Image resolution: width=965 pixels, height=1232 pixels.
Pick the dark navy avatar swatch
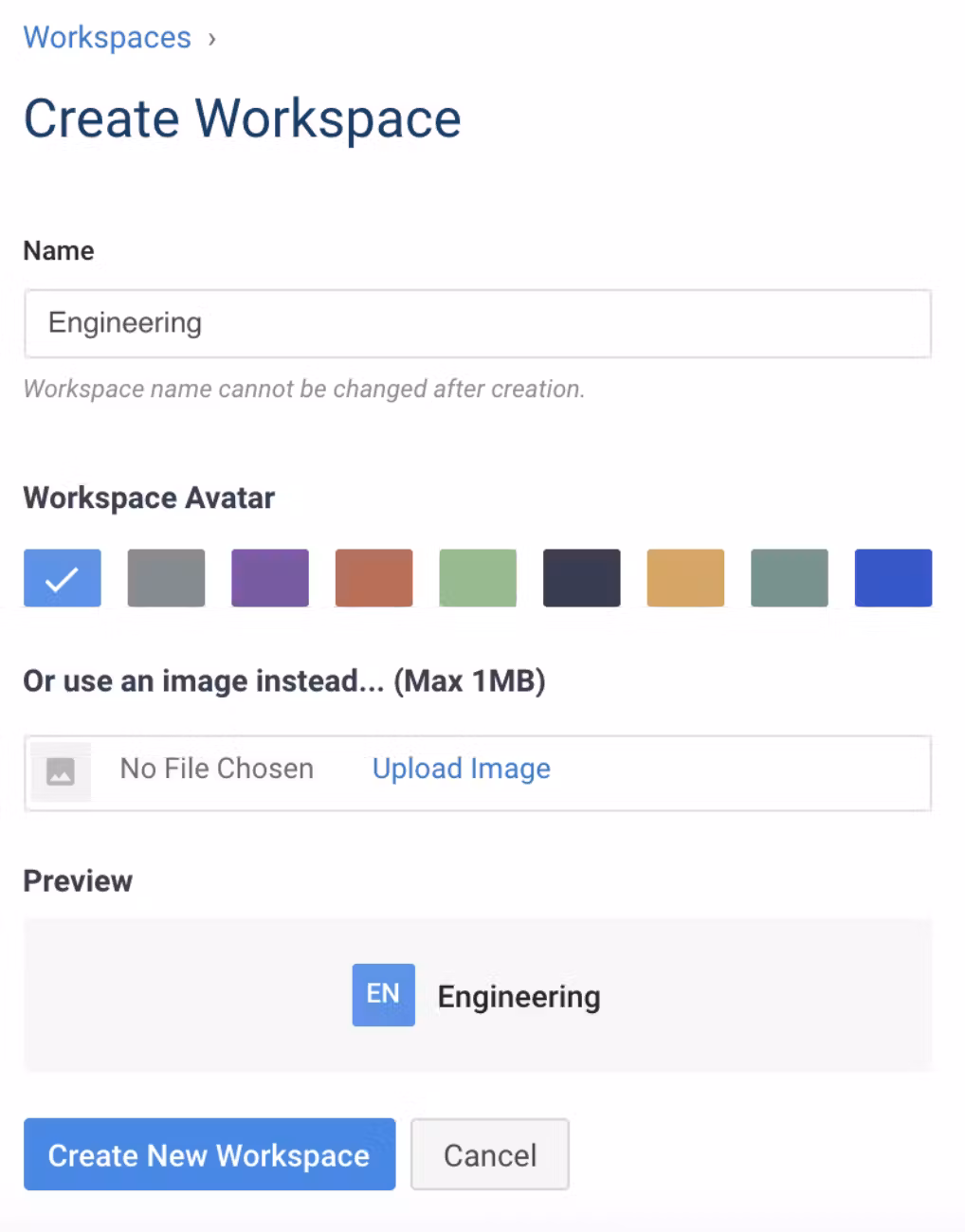(581, 577)
